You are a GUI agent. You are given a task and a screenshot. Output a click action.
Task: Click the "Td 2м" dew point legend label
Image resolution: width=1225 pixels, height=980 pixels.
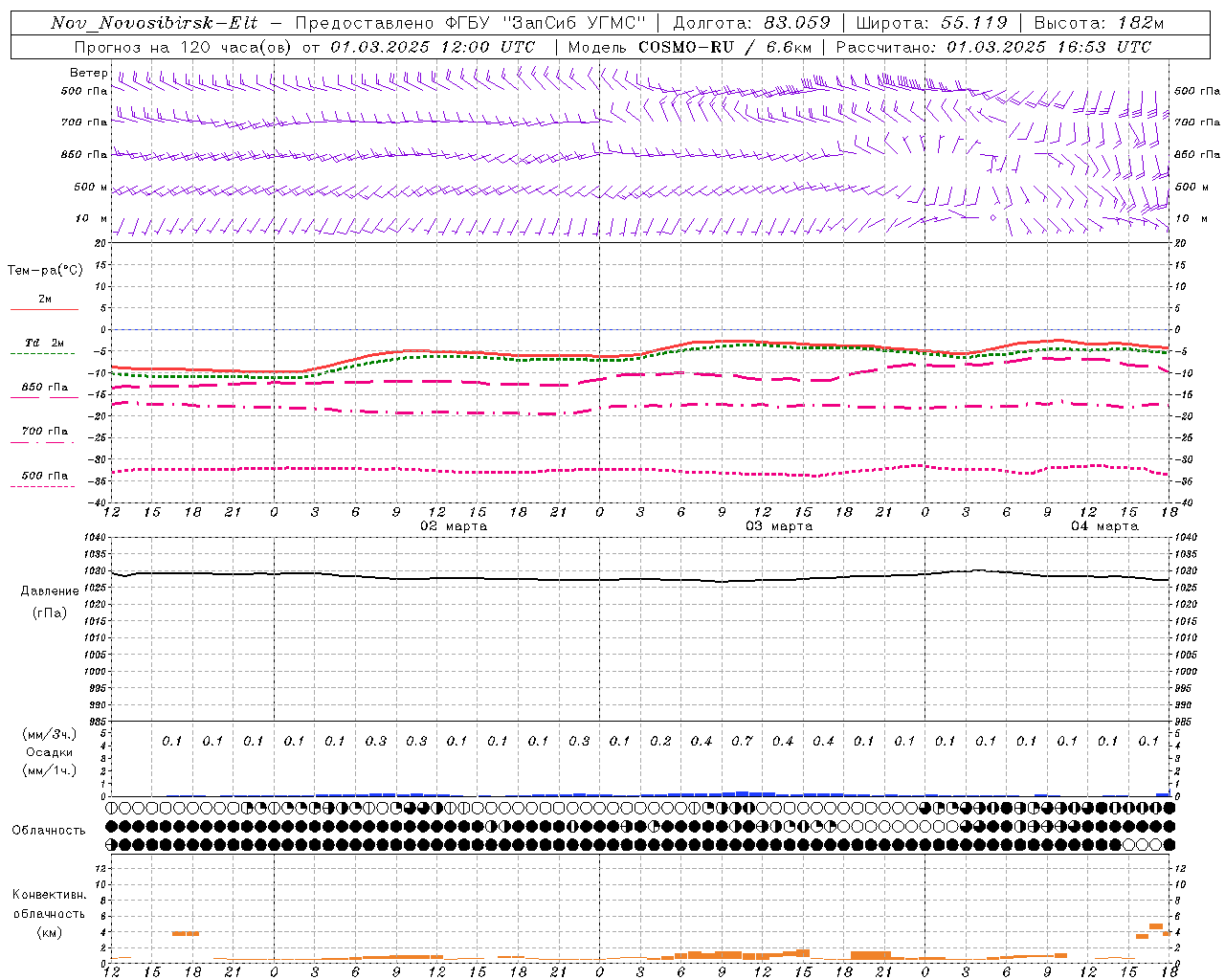pyautogui.click(x=45, y=343)
